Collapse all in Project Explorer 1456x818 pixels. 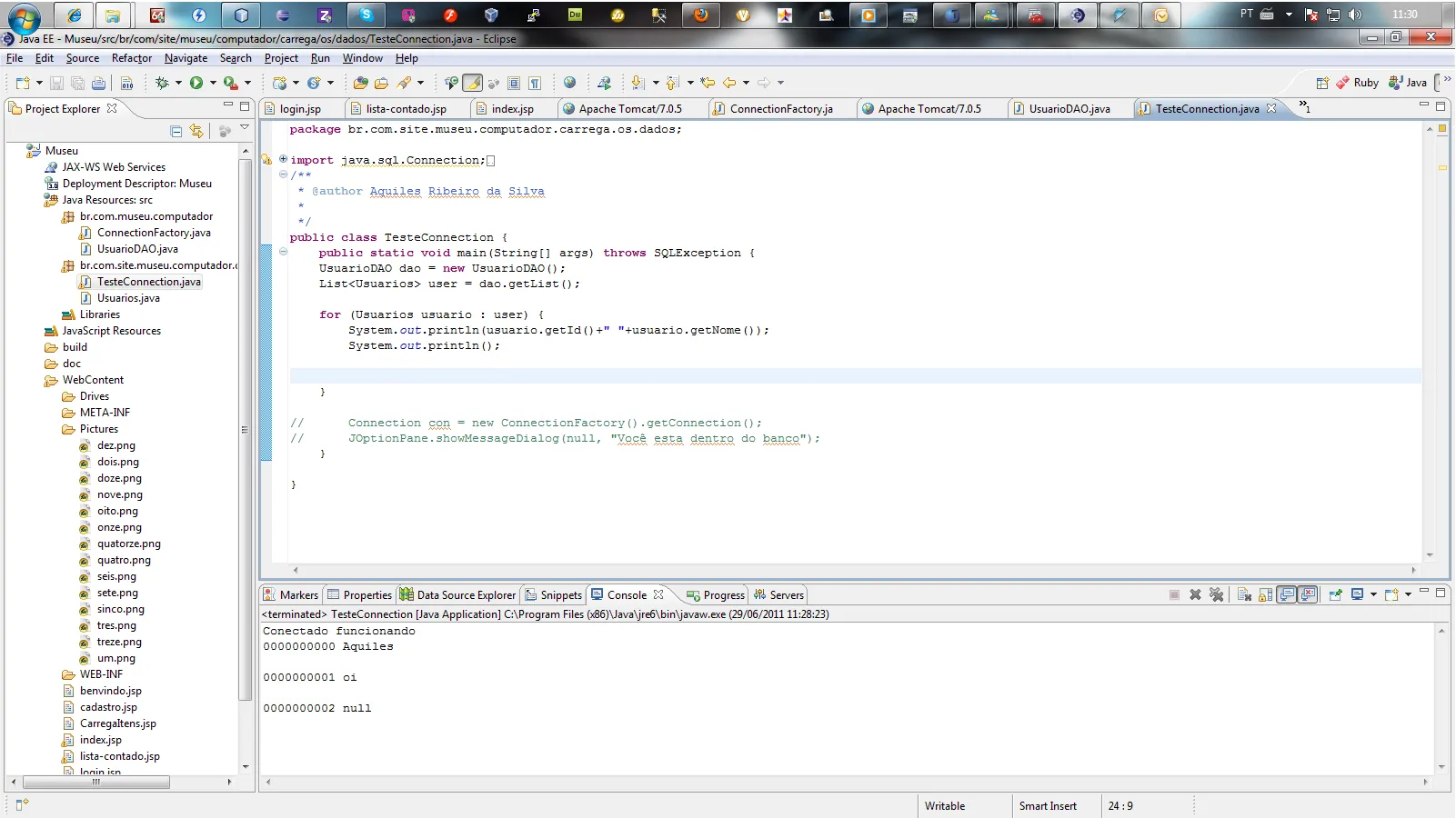pos(176,131)
